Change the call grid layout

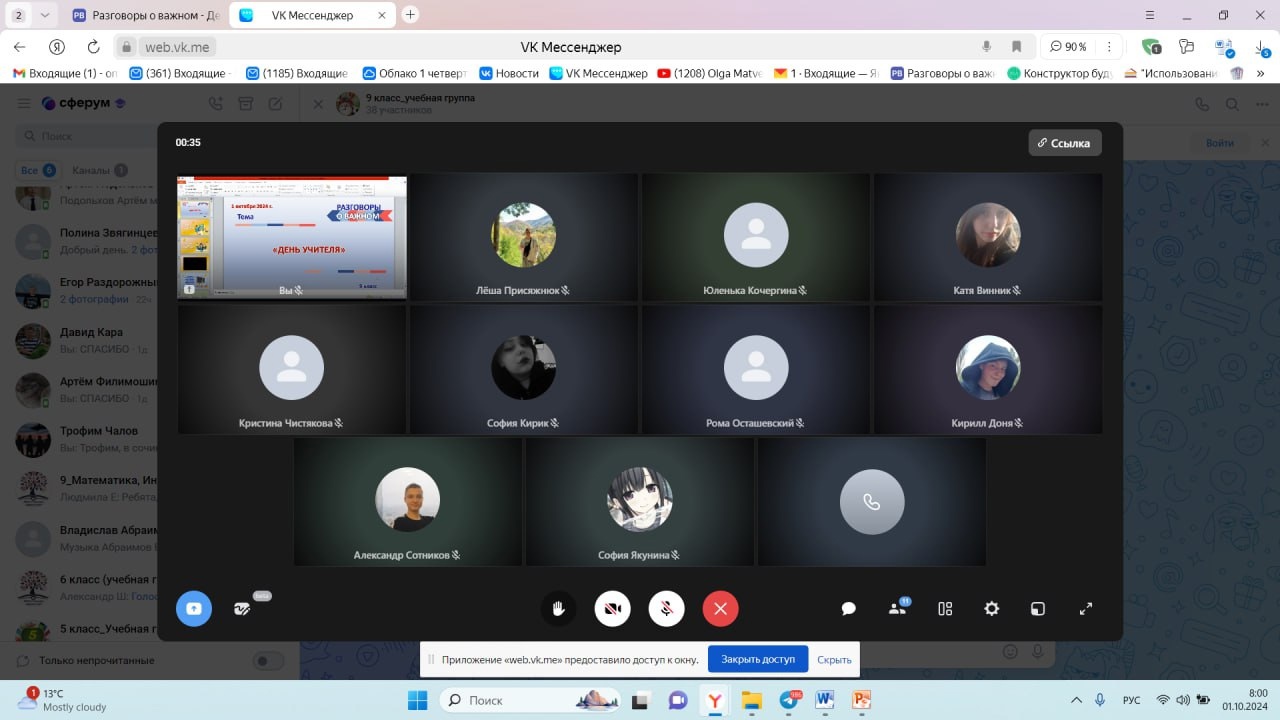(945, 608)
